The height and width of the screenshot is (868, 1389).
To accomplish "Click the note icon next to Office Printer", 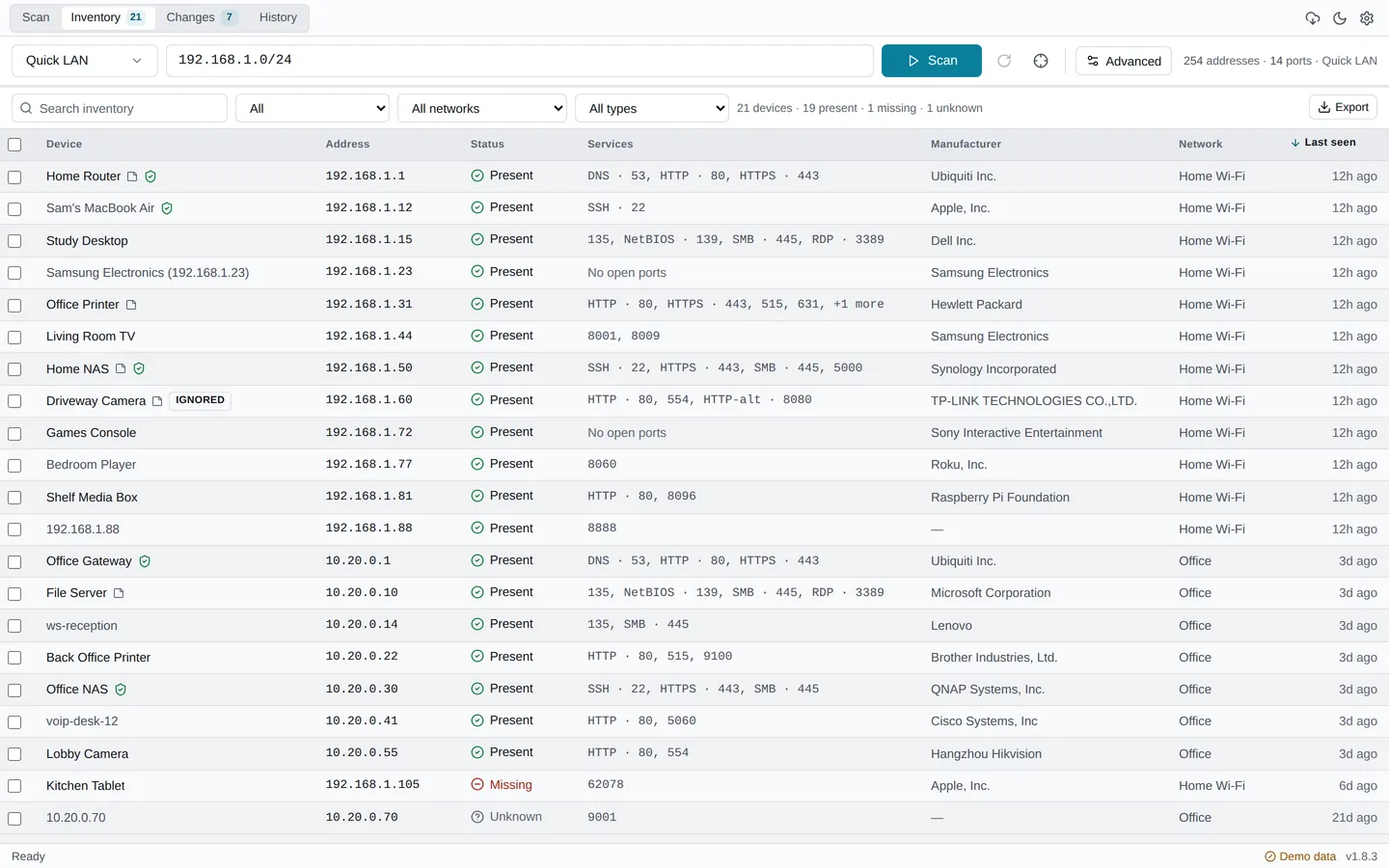I will [131, 305].
